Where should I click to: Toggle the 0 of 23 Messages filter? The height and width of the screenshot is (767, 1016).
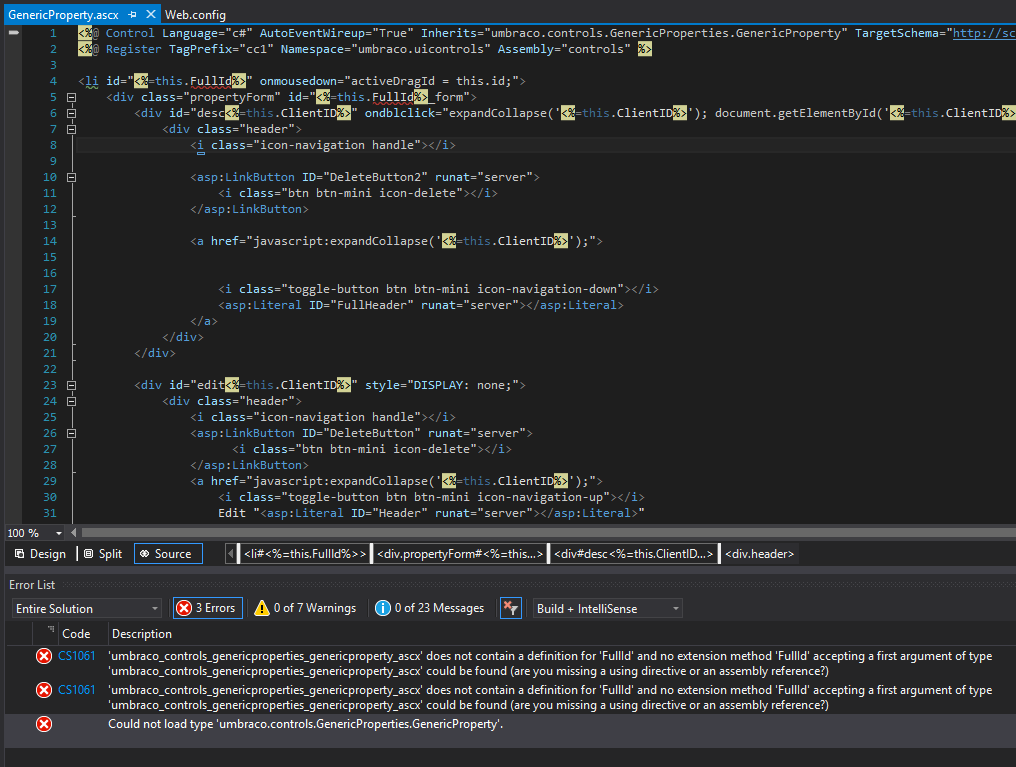430,608
